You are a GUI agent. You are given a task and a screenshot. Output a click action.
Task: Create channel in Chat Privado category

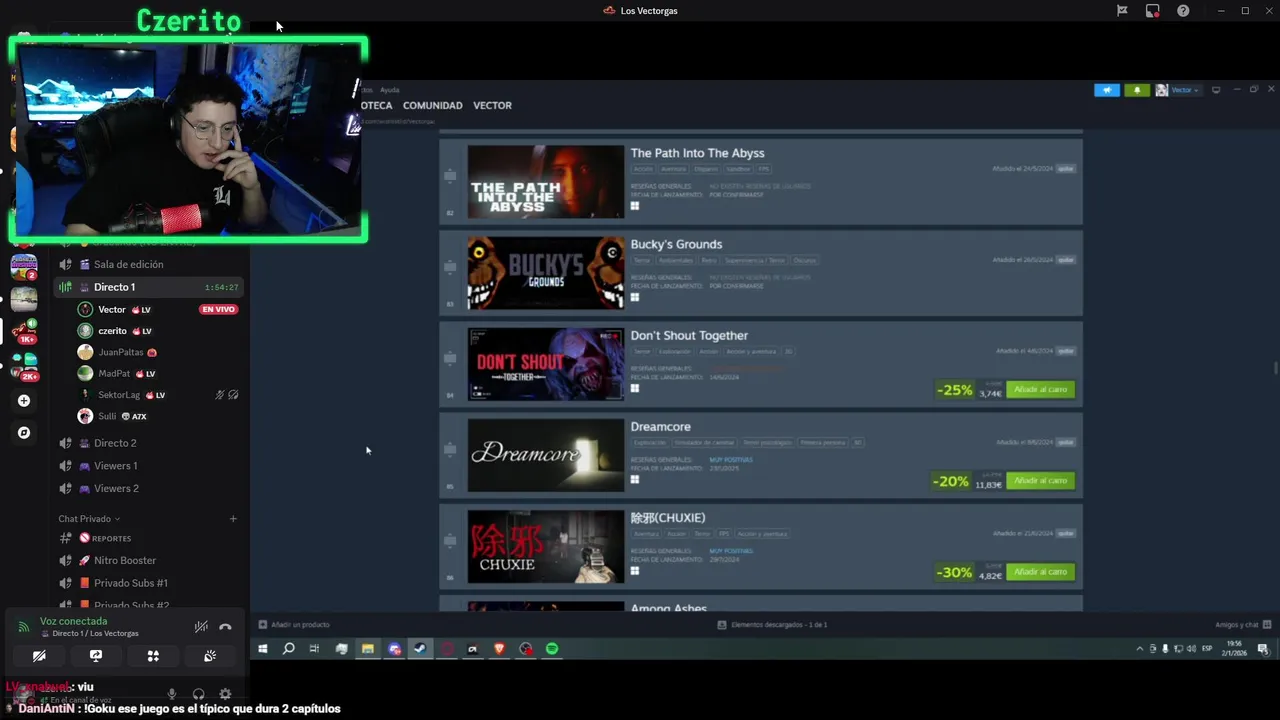tap(233, 519)
